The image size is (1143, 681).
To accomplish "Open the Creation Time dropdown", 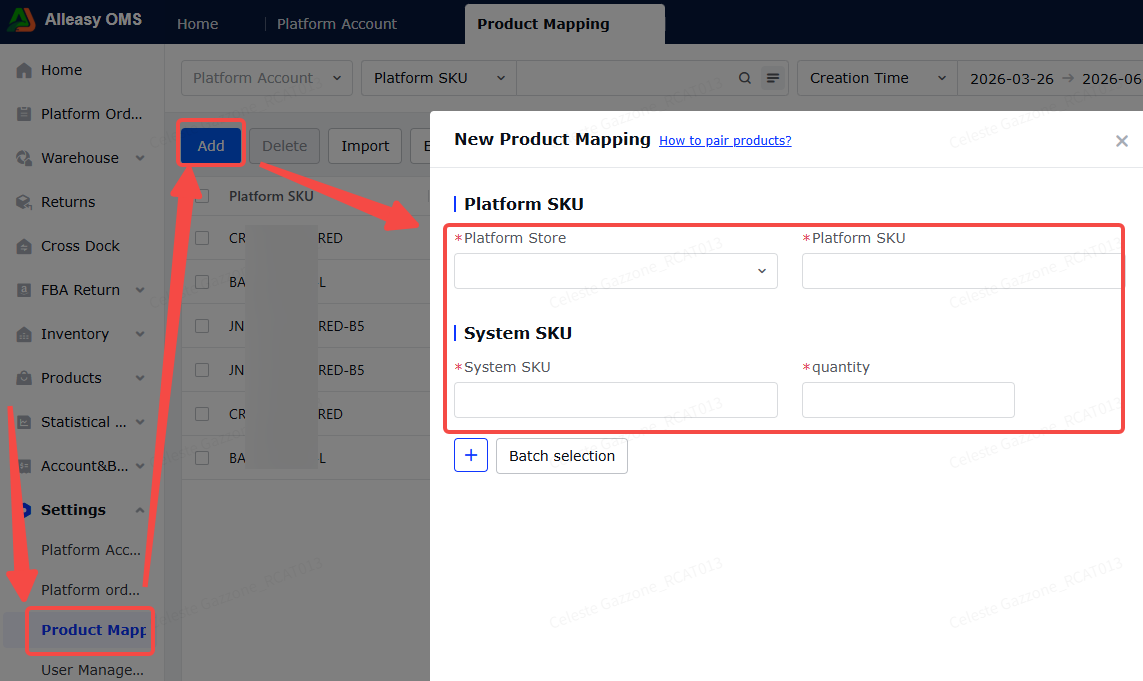I will point(877,78).
